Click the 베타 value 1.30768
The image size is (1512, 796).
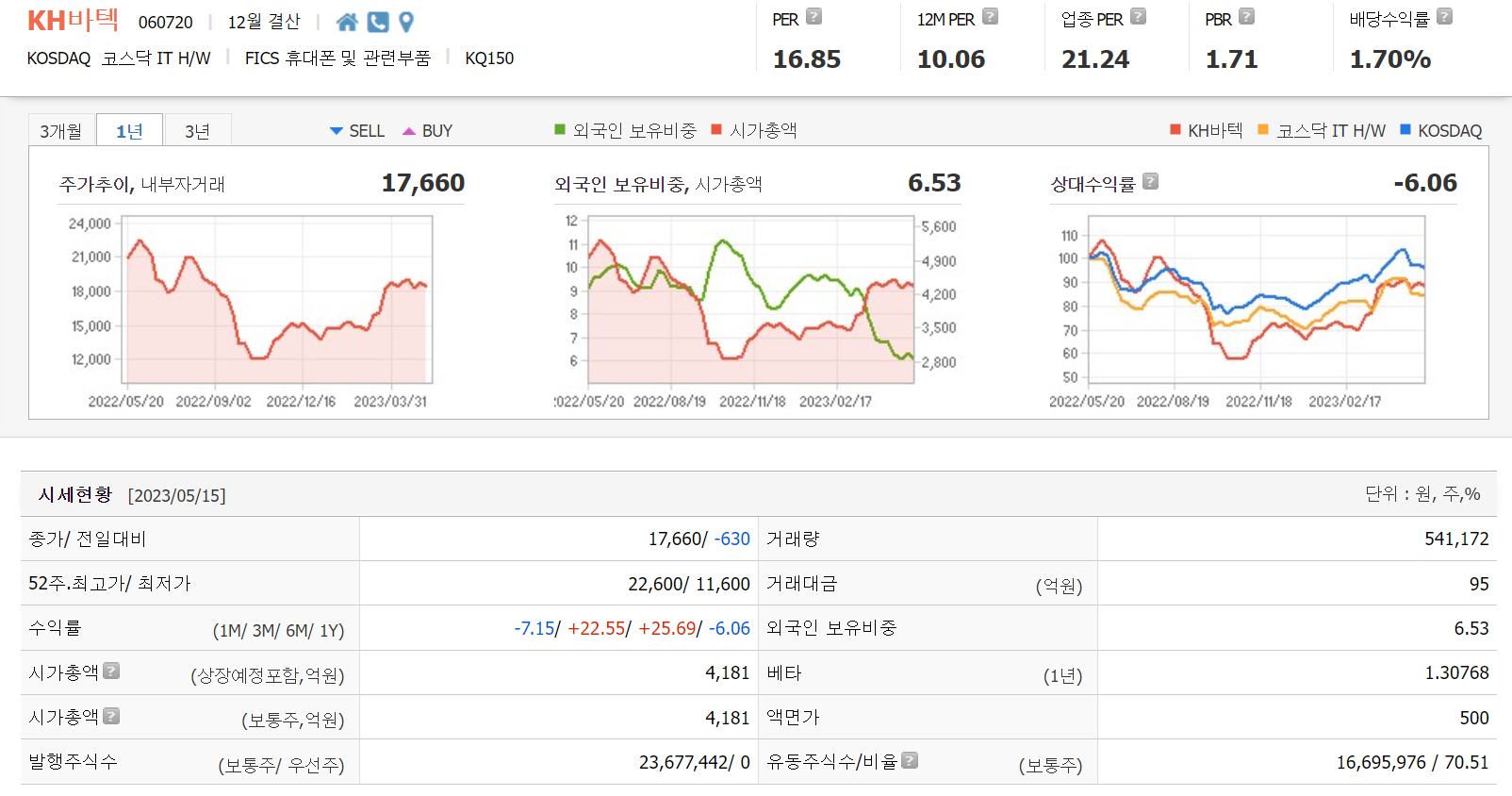click(1456, 672)
